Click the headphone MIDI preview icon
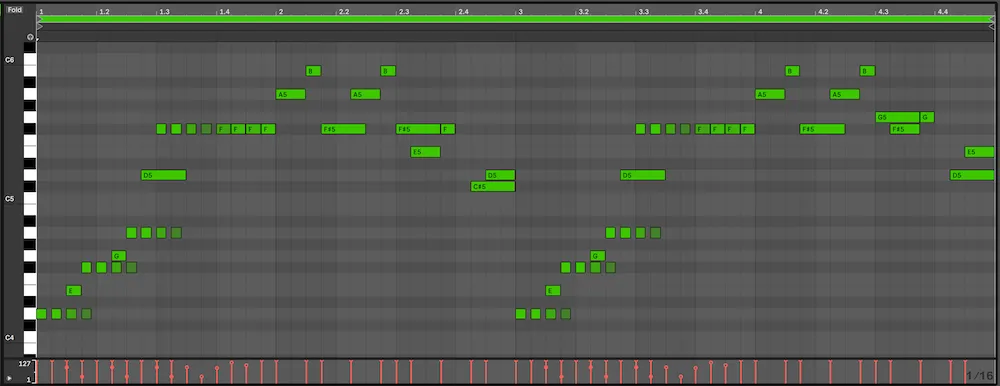 click(x=30, y=37)
